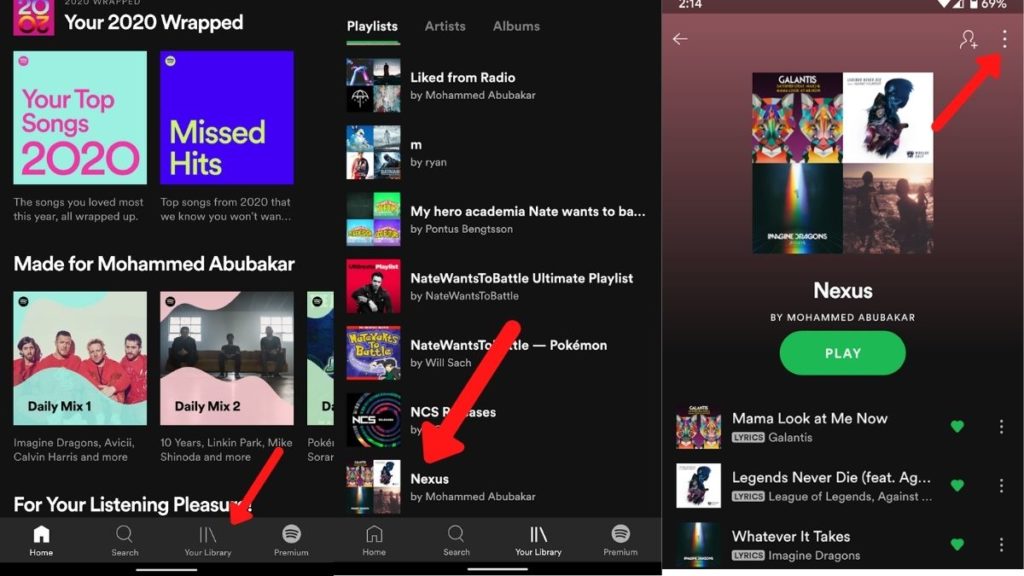Toggle the heart on Legends Never Die
This screenshot has height=576, width=1024.
(957, 485)
